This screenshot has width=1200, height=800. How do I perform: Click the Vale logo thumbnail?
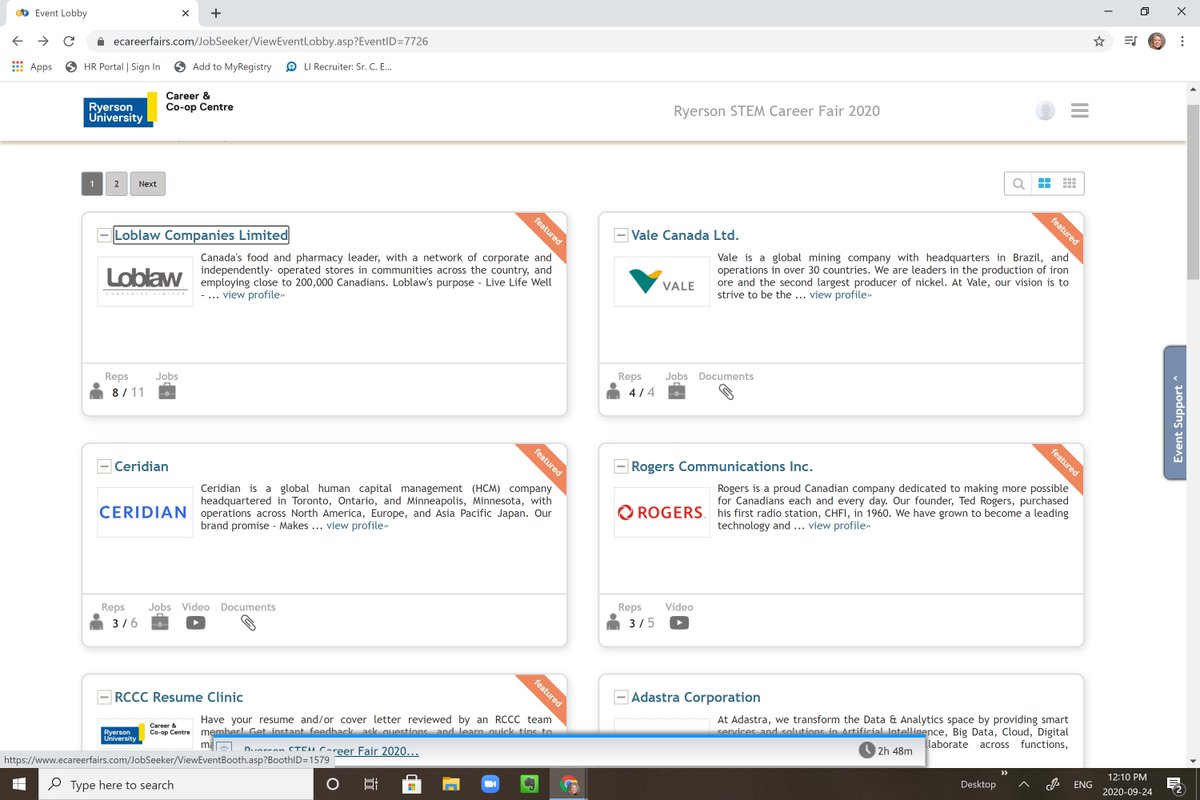click(x=661, y=282)
